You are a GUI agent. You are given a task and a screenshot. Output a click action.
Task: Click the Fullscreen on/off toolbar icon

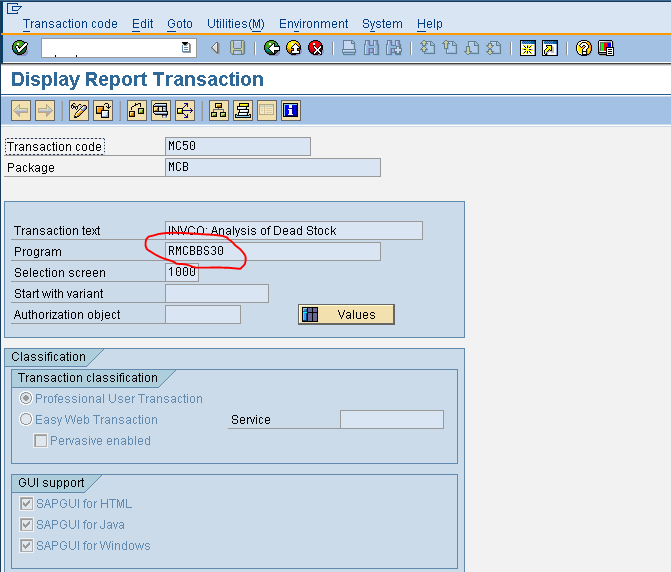[267, 111]
